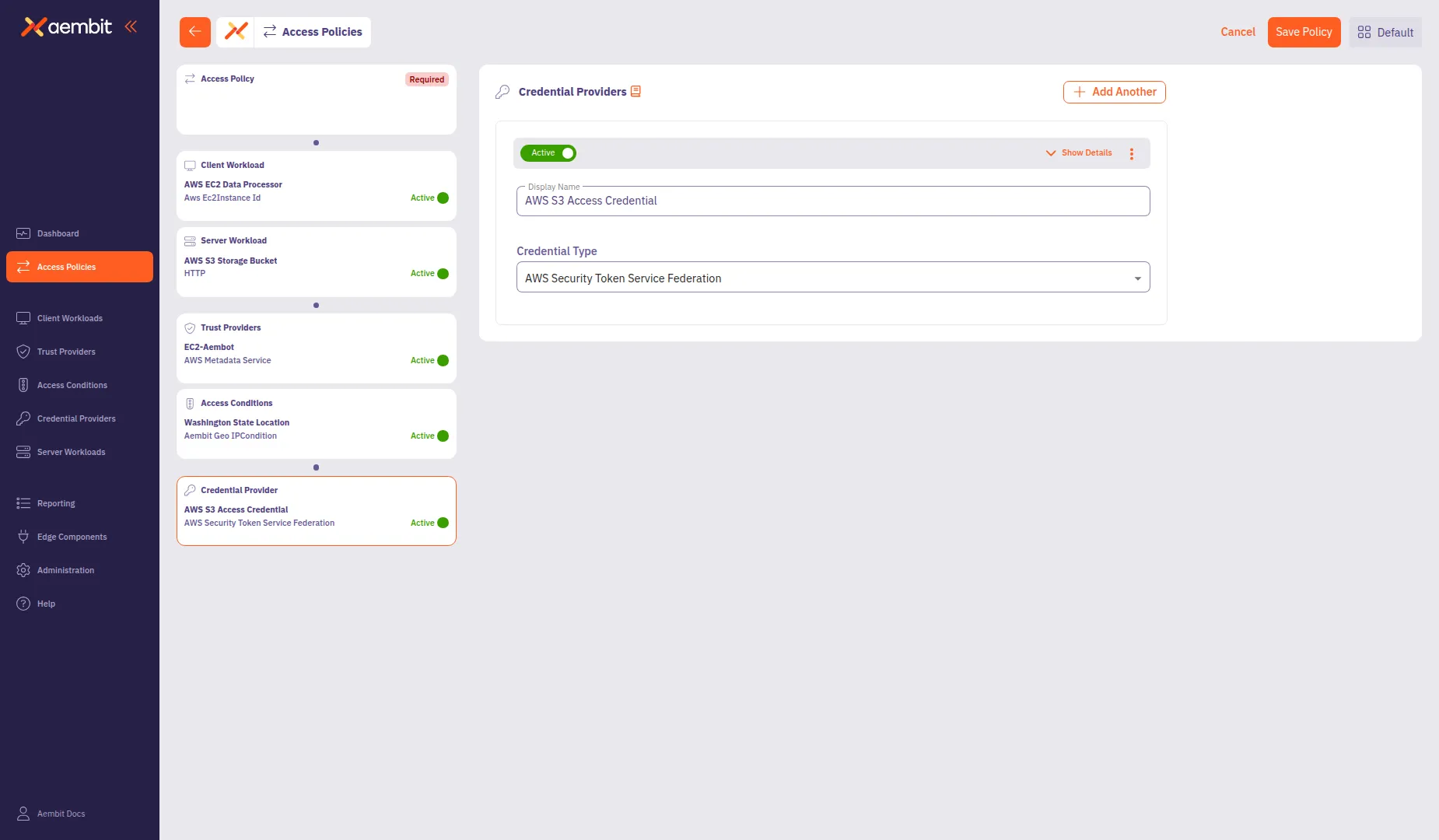
Task: Select Access Conditions in the navigation menu
Action: tap(72, 385)
